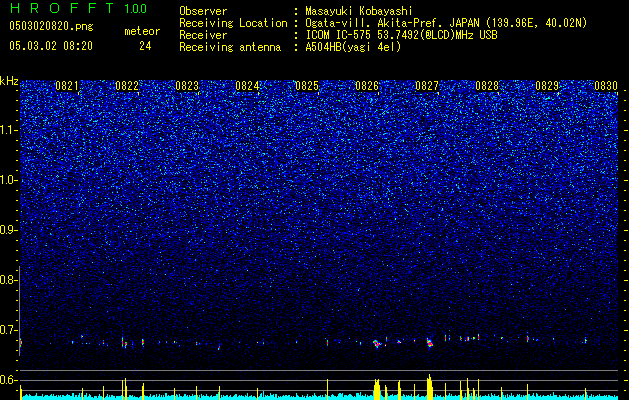Click the date stamp 05.03.02 08:20

click(51, 46)
